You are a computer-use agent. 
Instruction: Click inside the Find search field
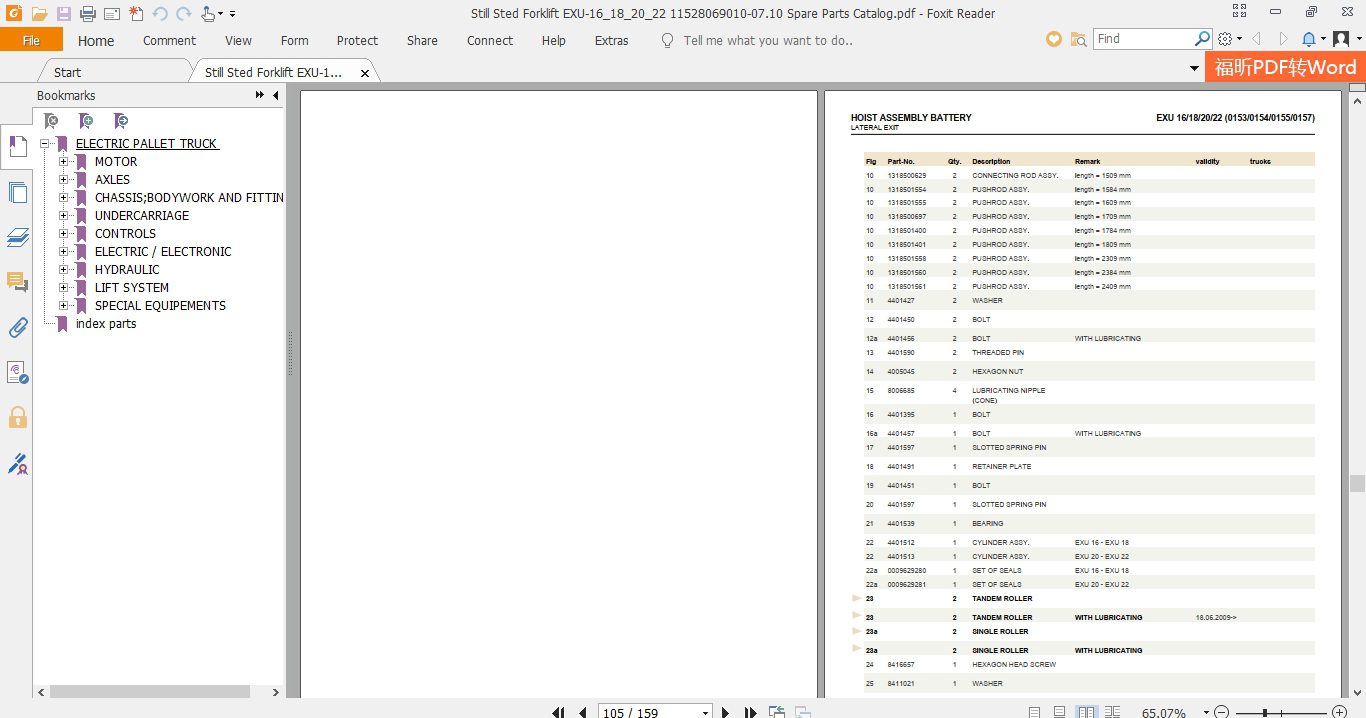click(x=1143, y=39)
